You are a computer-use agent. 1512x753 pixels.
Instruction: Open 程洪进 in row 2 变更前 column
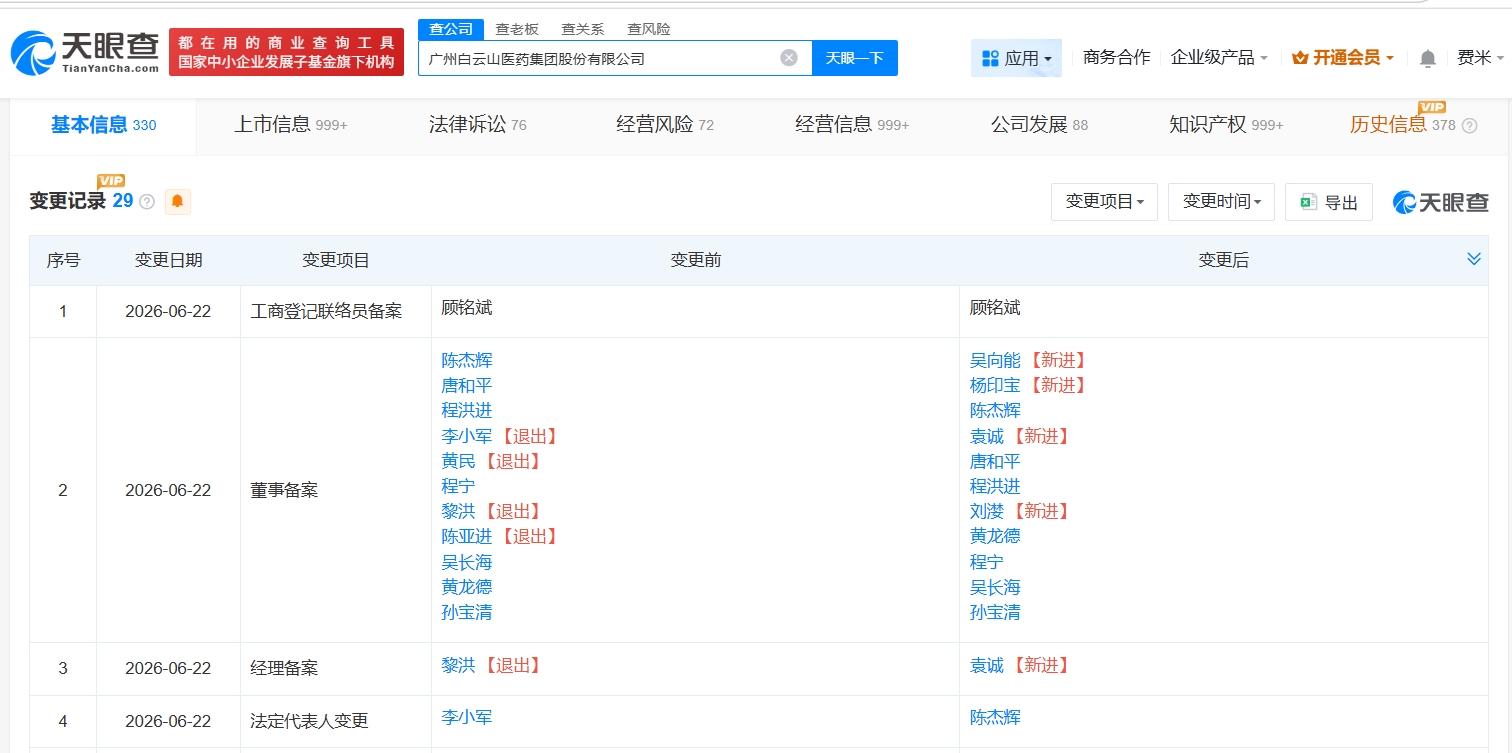click(x=467, y=410)
